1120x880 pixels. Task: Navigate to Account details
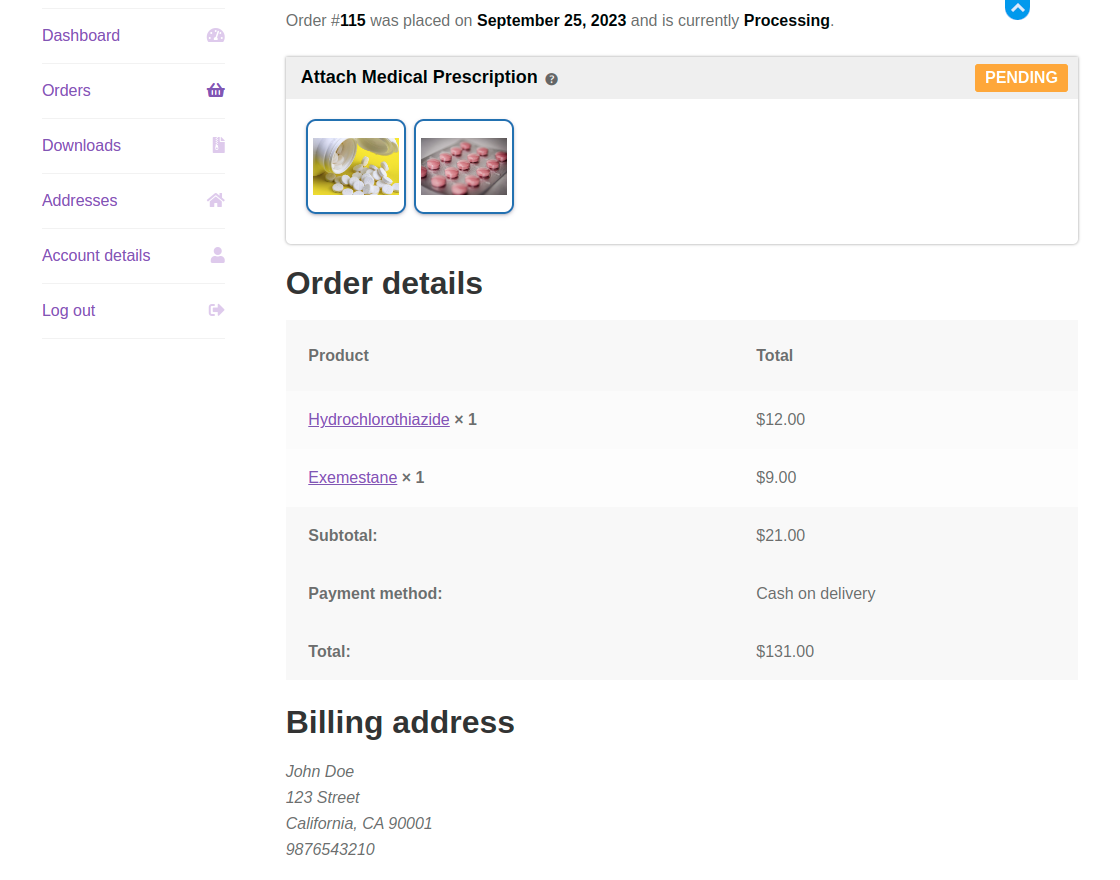point(96,255)
